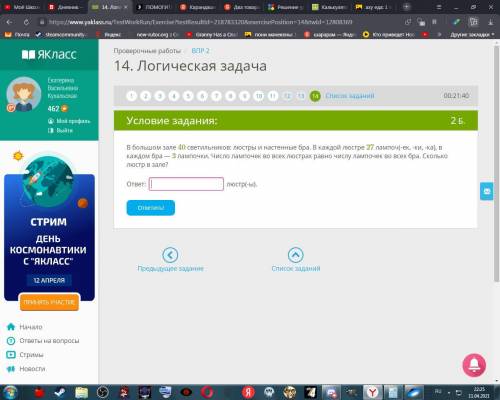Go to question 1 in task navigator
Viewport: 500px width, 400px height.
[132, 96]
